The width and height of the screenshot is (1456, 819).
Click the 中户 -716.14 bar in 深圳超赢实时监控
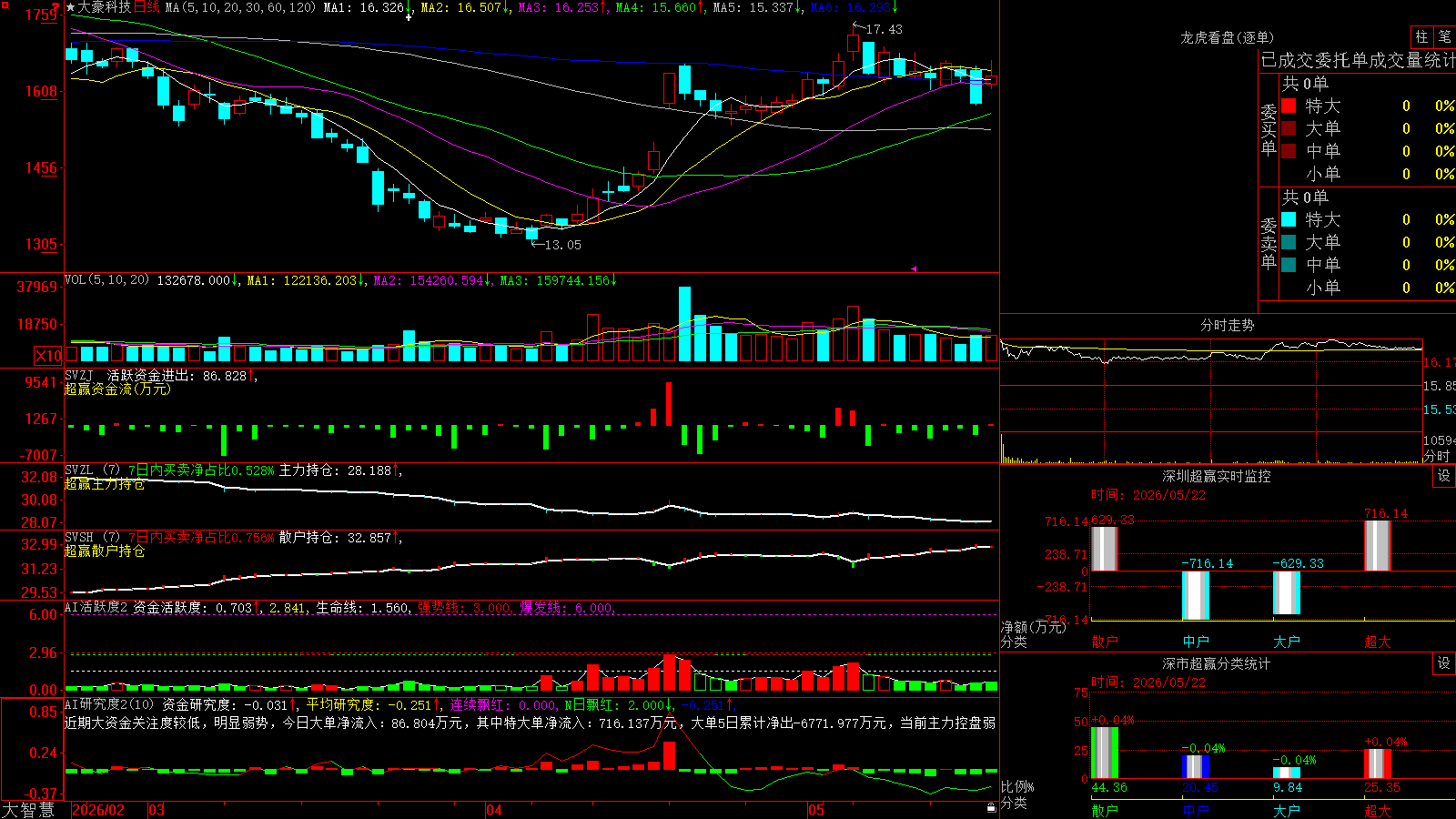point(1196,595)
